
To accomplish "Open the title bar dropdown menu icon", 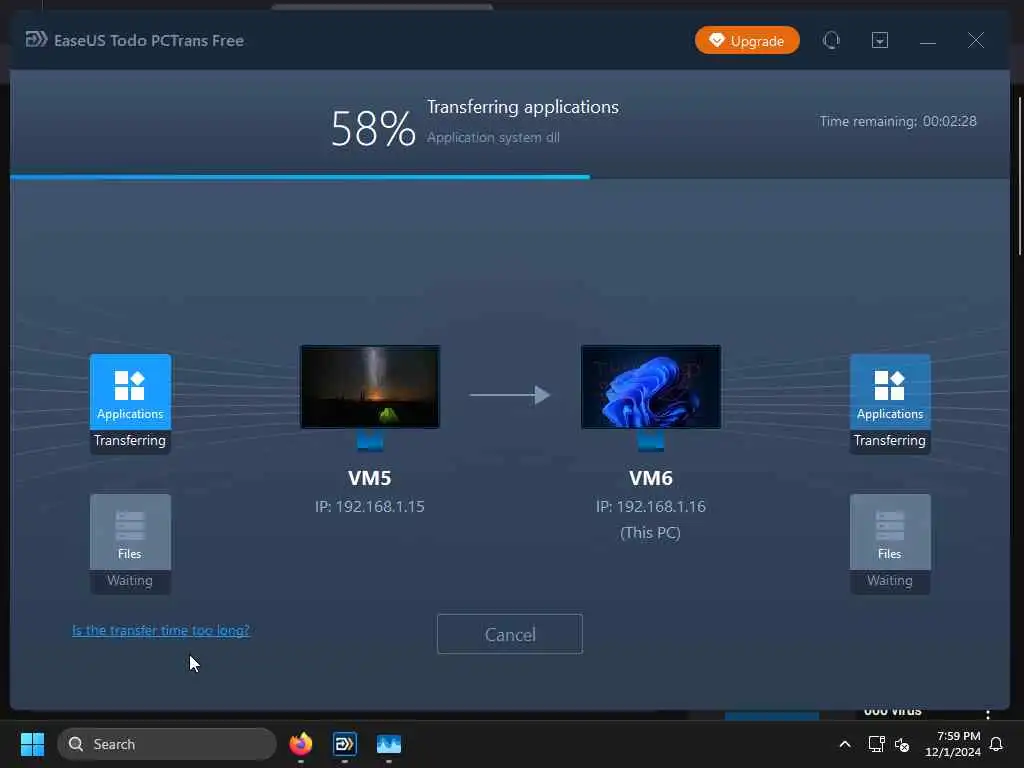I will click(x=880, y=40).
